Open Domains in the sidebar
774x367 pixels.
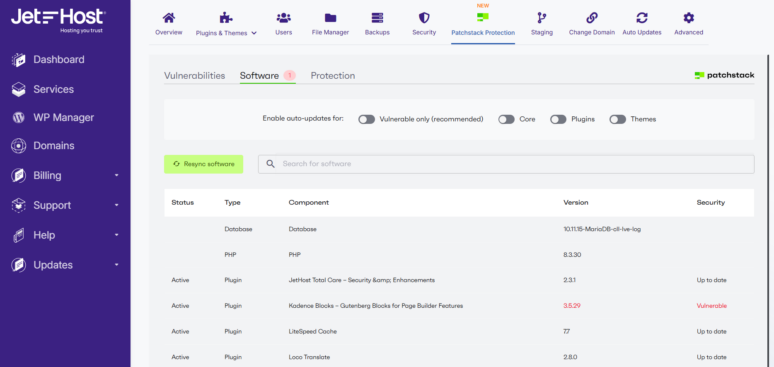54,146
